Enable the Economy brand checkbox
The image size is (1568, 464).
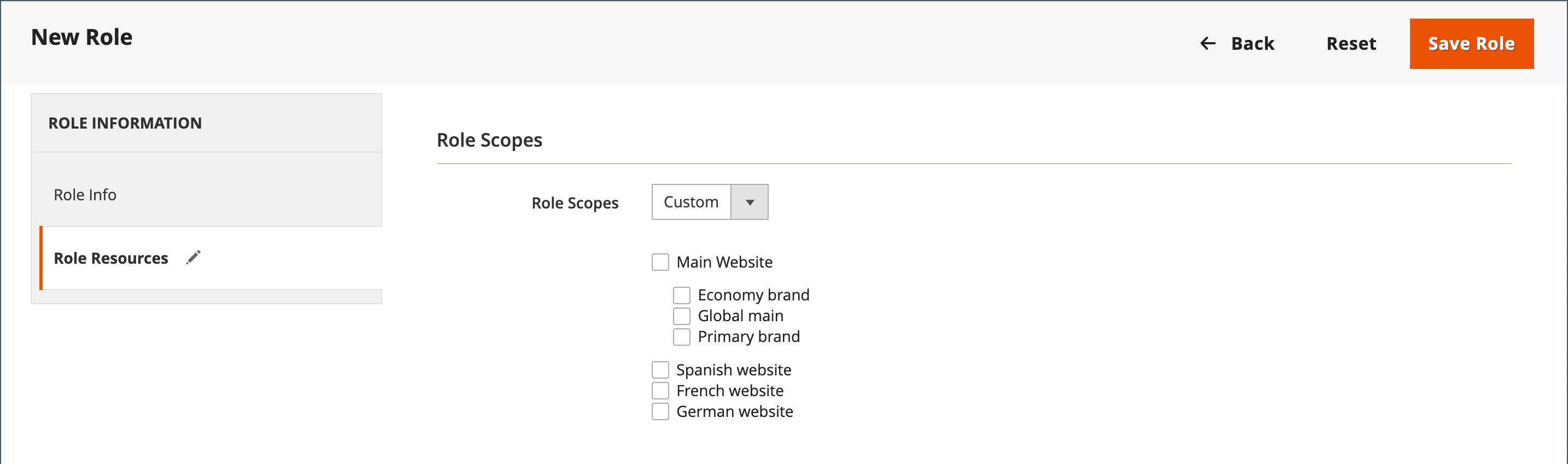pyautogui.click(x=681, y=295)
